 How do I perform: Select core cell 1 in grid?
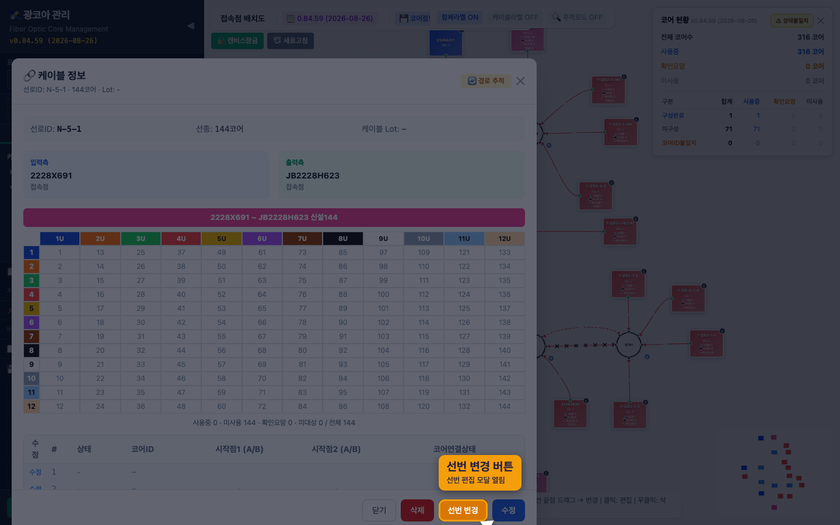[59, 252]
